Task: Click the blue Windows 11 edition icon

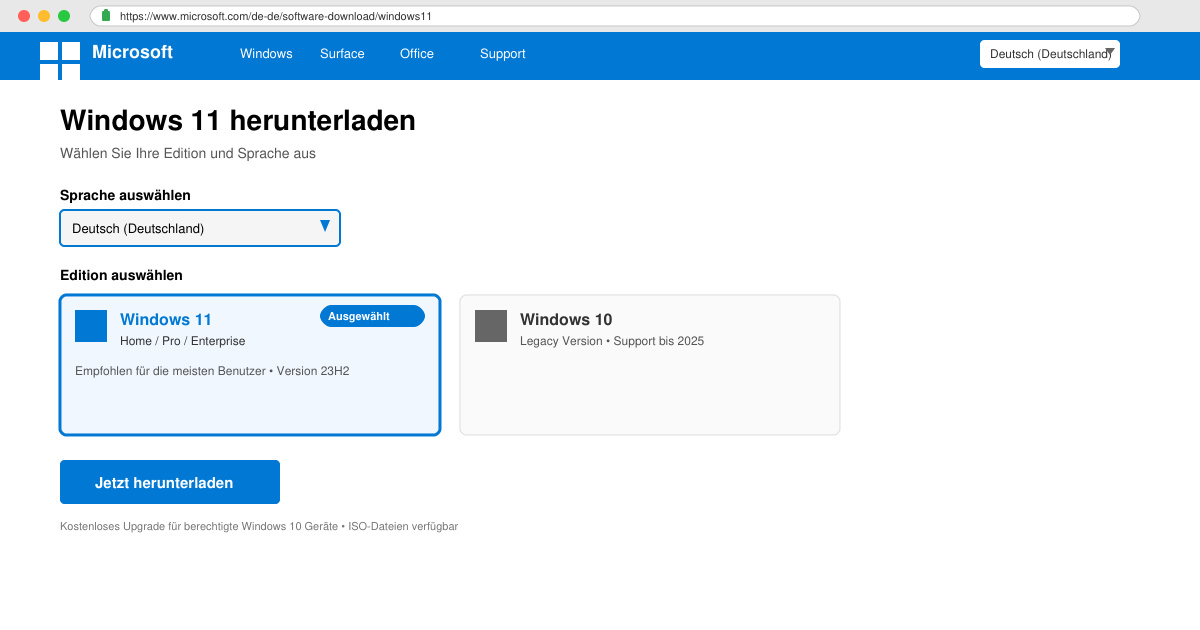Action: pos(91,326)
